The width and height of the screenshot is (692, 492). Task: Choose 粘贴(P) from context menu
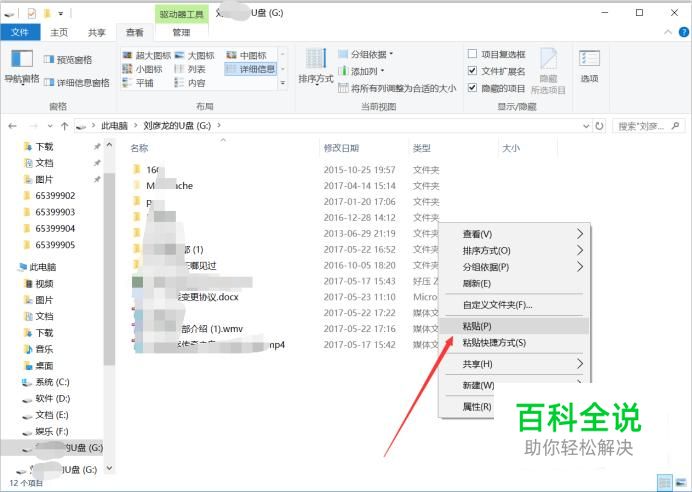tap(514, 326)
